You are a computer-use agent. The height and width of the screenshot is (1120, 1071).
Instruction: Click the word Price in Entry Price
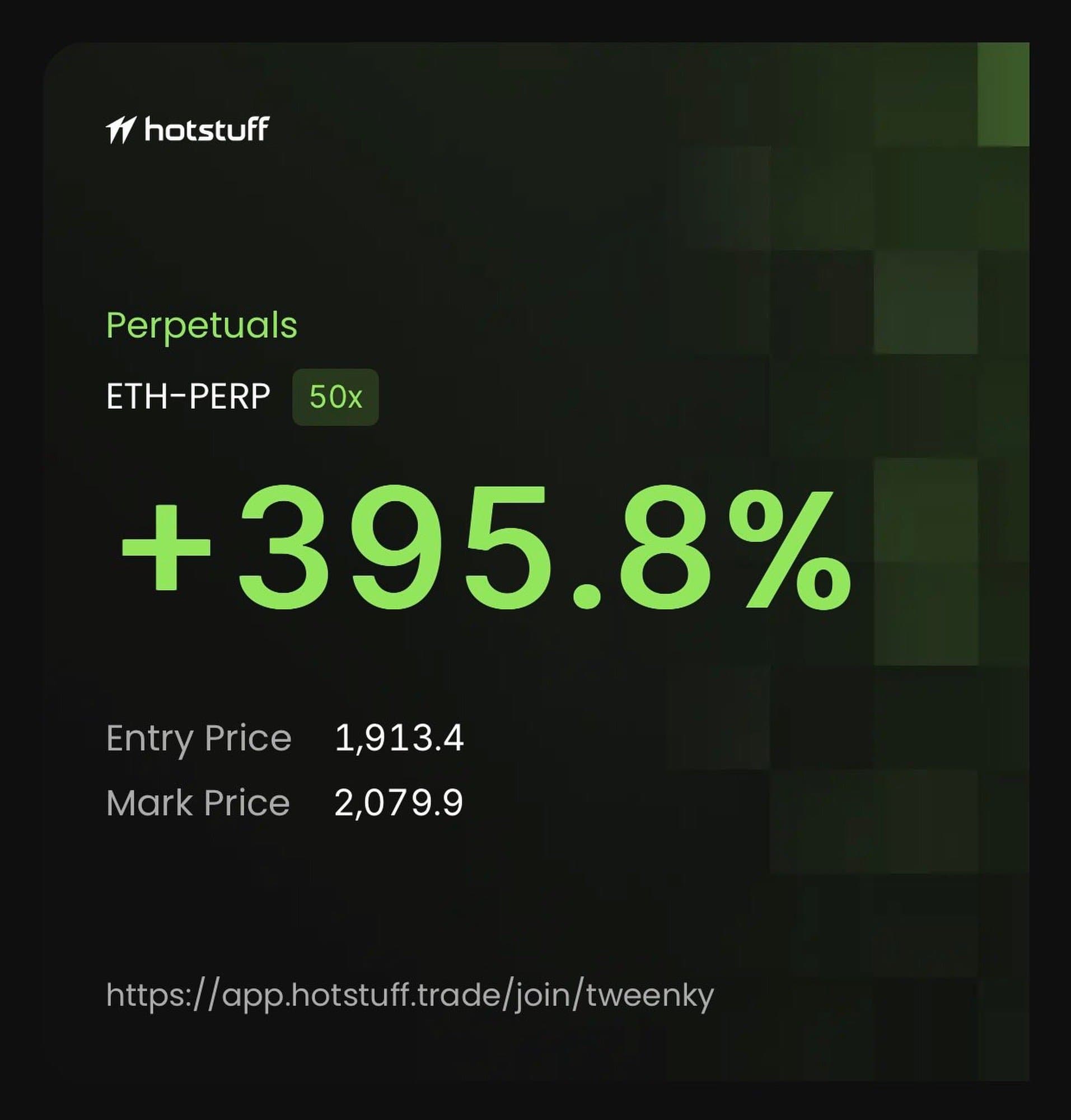248,739
